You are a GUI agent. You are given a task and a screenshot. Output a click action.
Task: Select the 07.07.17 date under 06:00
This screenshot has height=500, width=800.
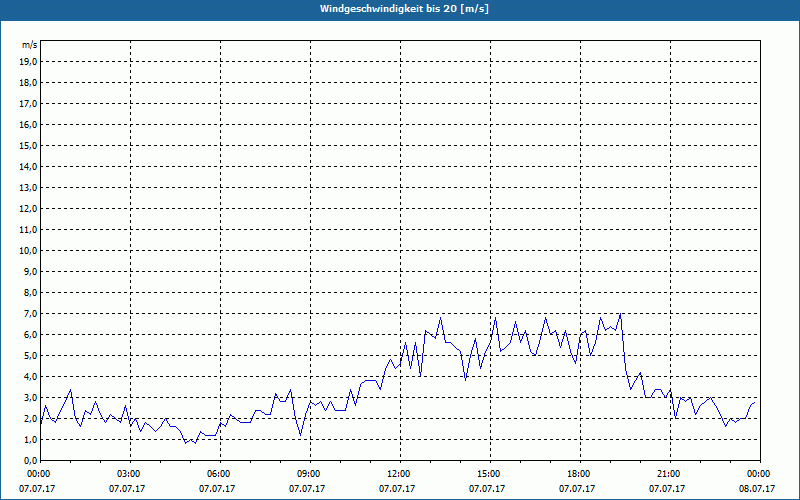pyautogui.click(x=217, y=489)
